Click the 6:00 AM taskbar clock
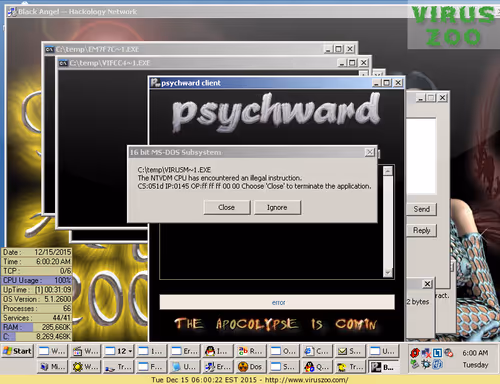 475,353
